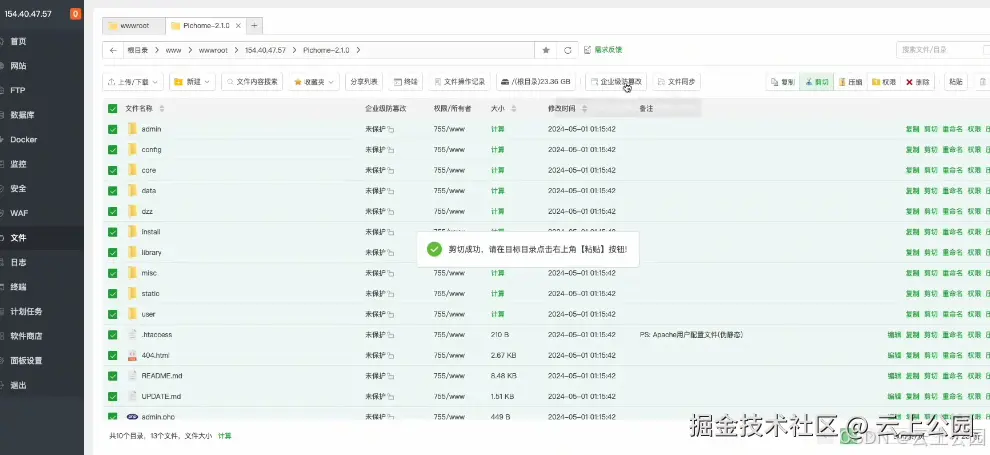
Task: Click the lock icon in user row
Action: pyautogui.click(x=391, y=314)
